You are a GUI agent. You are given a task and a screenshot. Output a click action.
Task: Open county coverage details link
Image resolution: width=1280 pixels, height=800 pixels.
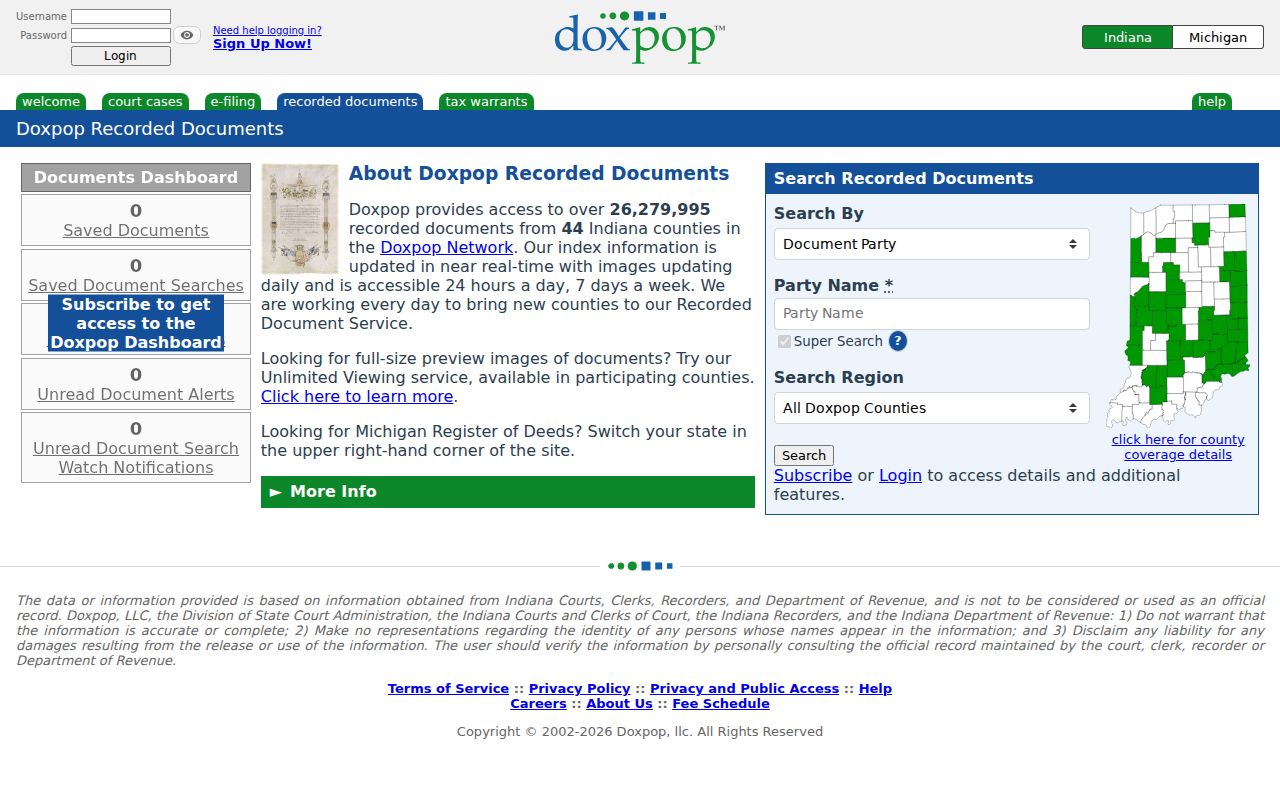1178,447
